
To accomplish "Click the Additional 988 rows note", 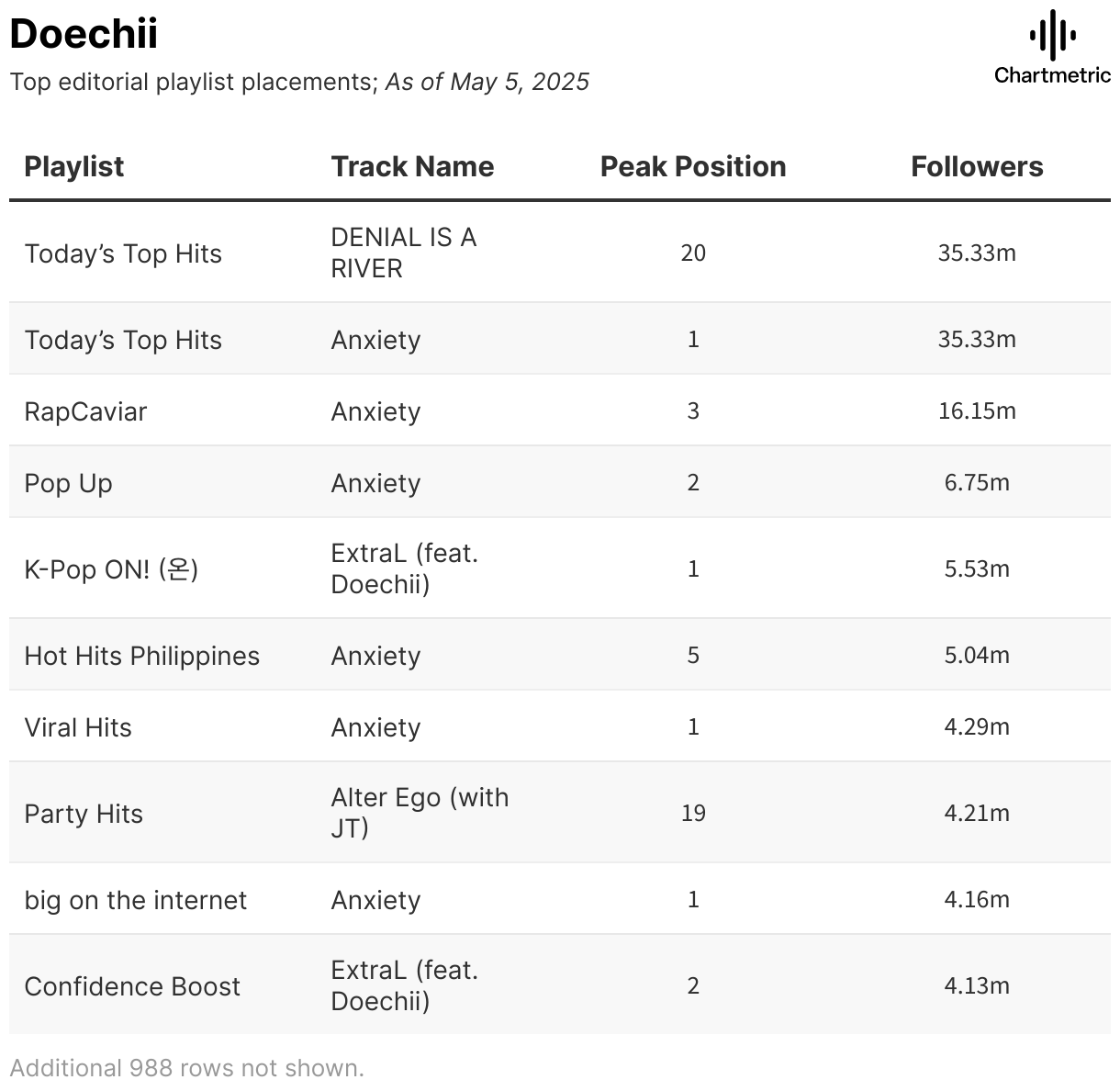I will click(187, 1068).
